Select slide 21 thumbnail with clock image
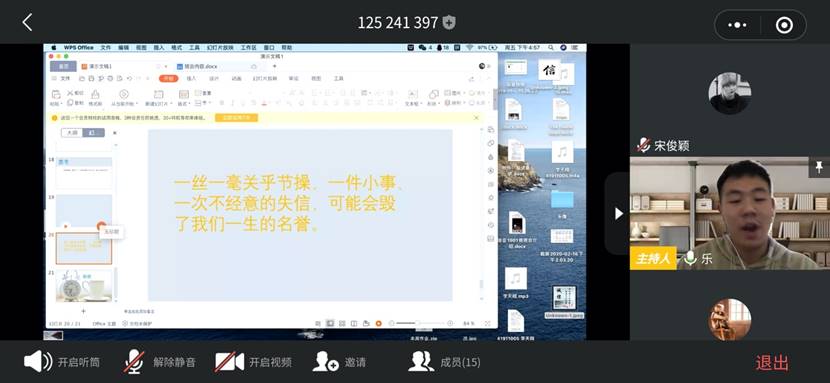830x383 pixels. pyautogui.click(x=84, y=286)
